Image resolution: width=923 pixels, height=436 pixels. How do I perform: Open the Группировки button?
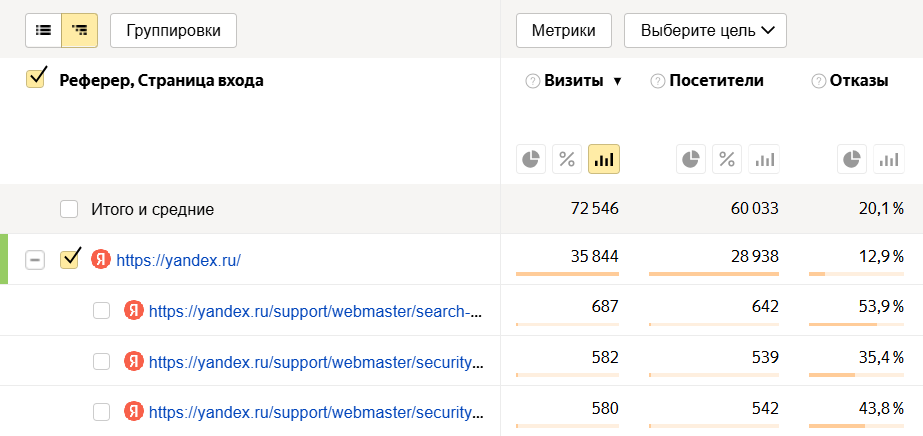[173, 30]
